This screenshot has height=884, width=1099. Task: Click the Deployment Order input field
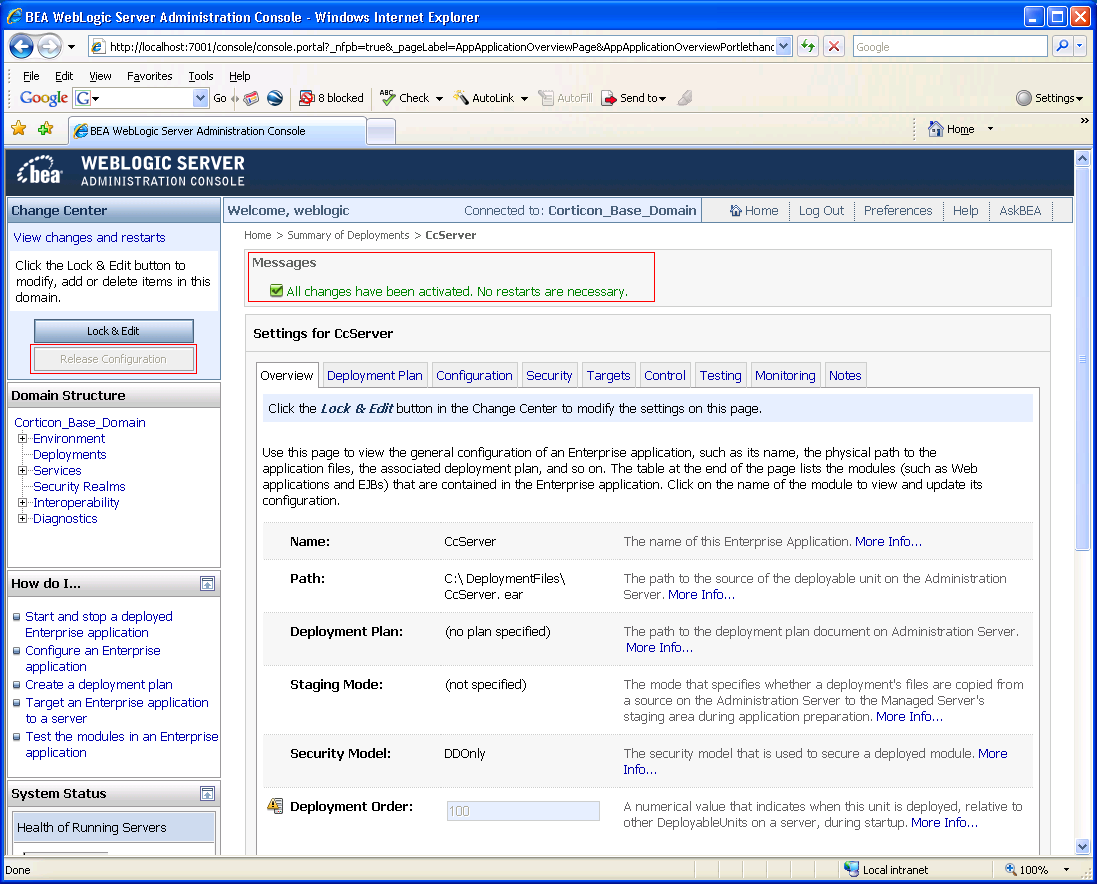(x=523, y=810)
